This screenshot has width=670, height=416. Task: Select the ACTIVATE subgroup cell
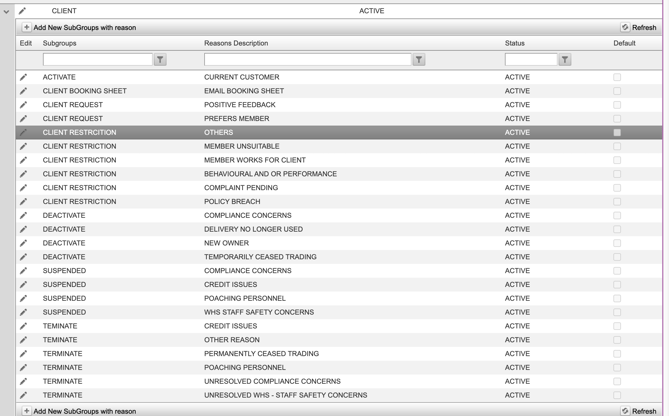pos(59,77)
